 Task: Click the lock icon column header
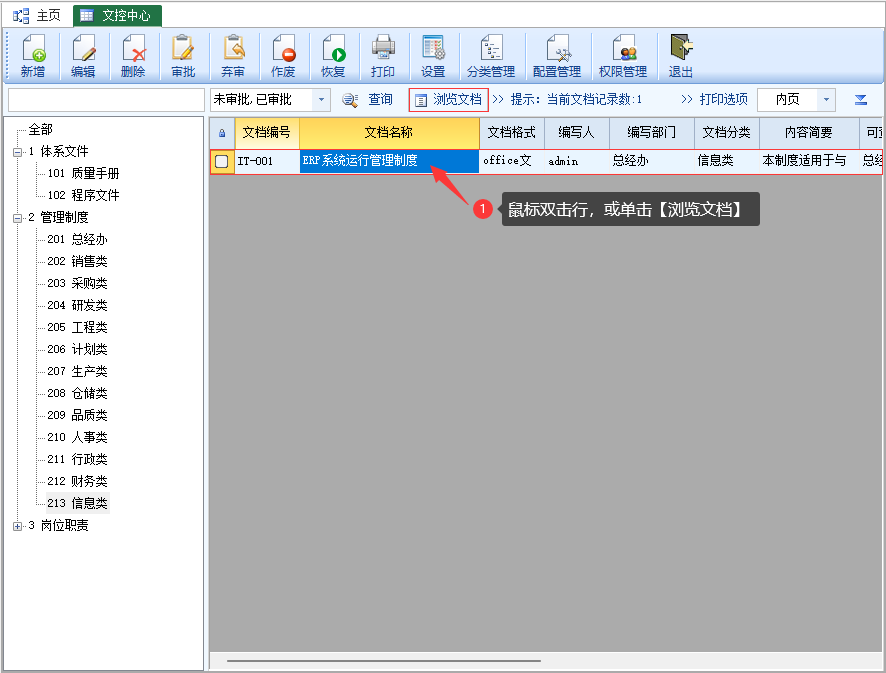point(222,133)
